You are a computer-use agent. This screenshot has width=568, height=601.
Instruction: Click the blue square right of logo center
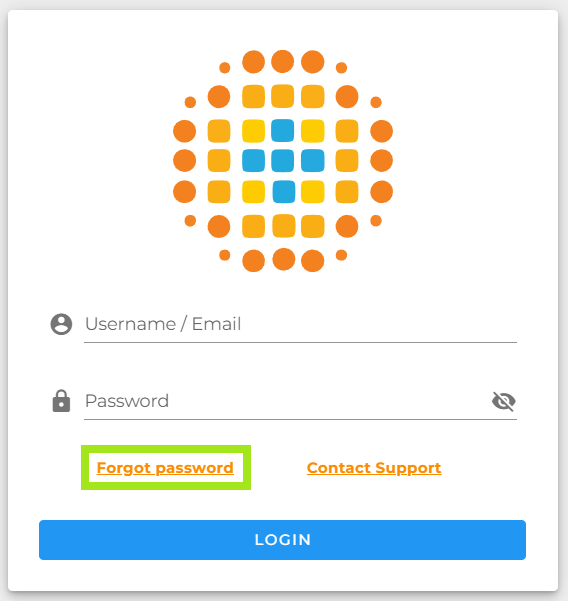tap(313, 161)
